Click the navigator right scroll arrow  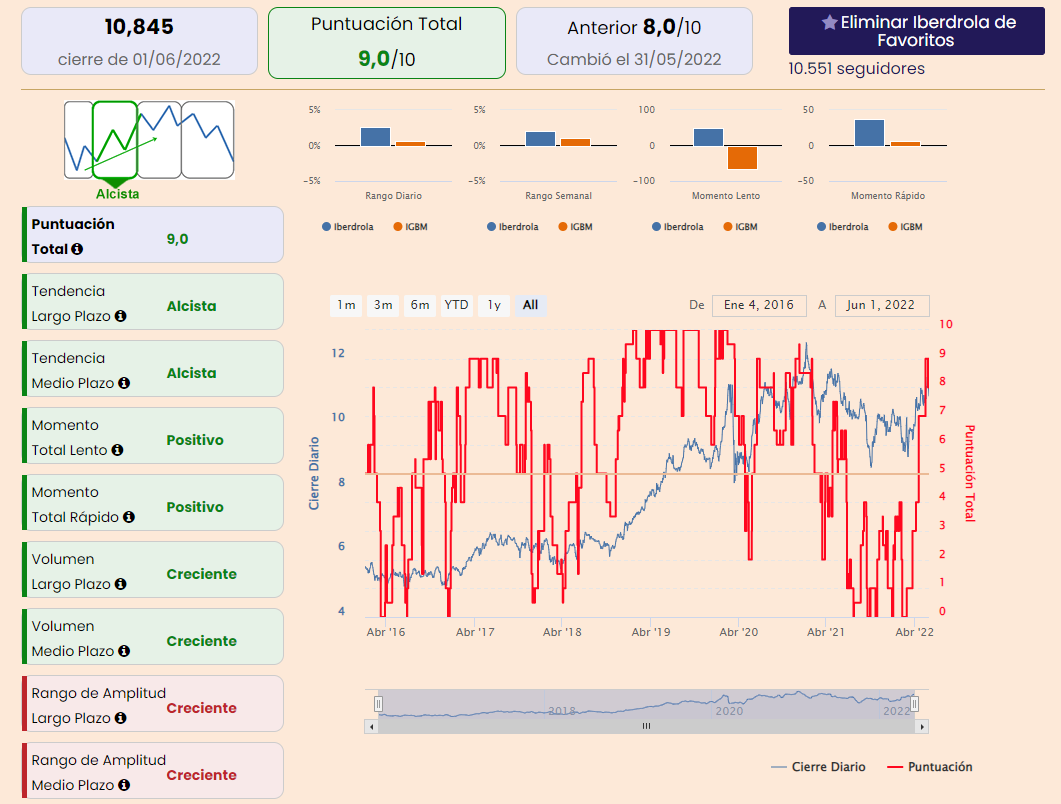(x=922, y=726)
